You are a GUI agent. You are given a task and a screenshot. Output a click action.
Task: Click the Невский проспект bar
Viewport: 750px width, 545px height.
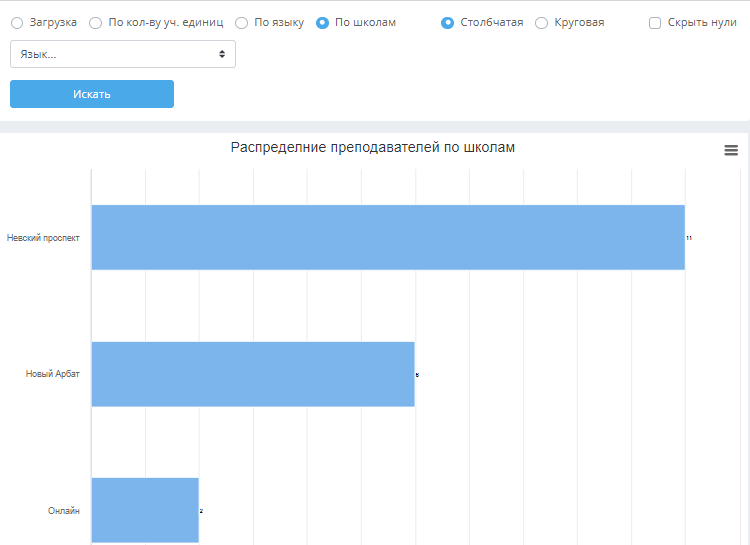[388, 237]
